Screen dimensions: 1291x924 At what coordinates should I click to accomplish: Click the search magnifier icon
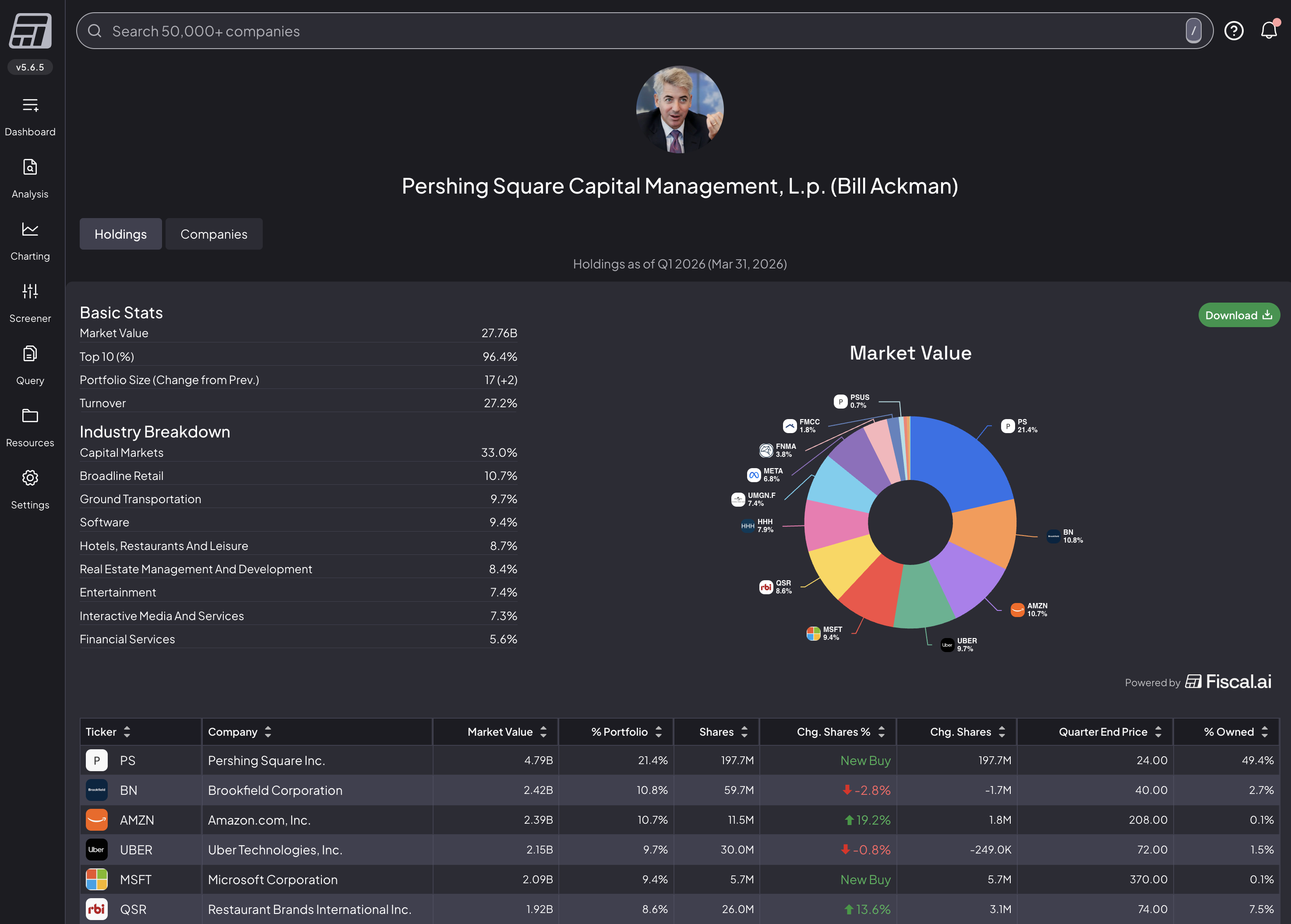[95, 31]
